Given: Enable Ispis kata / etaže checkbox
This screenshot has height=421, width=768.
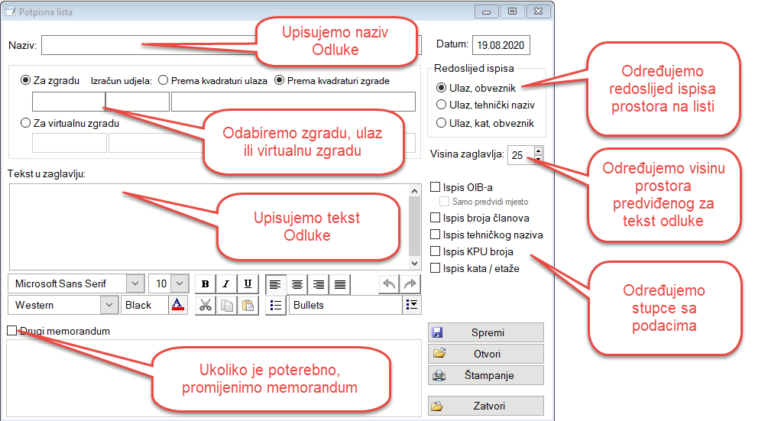Looking at the screenshot, I should coord(435,268).
